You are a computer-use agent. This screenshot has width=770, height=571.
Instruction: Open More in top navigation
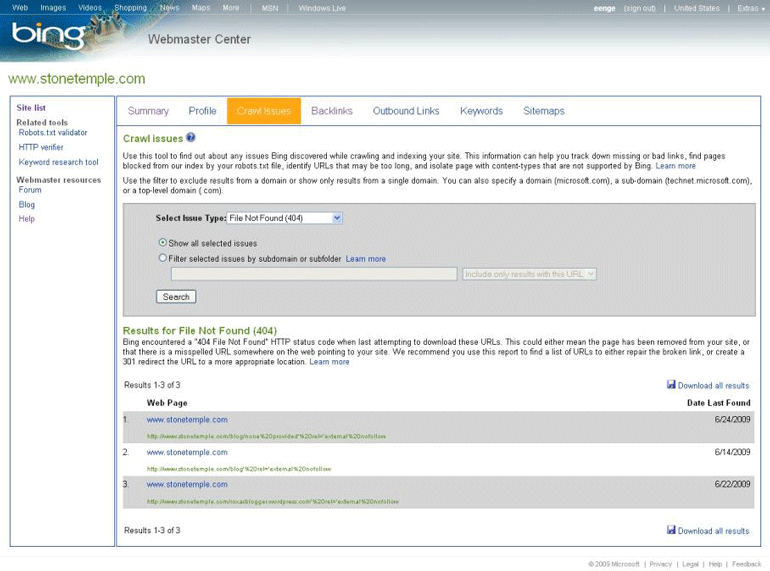pyautogui.click(x=231, y=8)
